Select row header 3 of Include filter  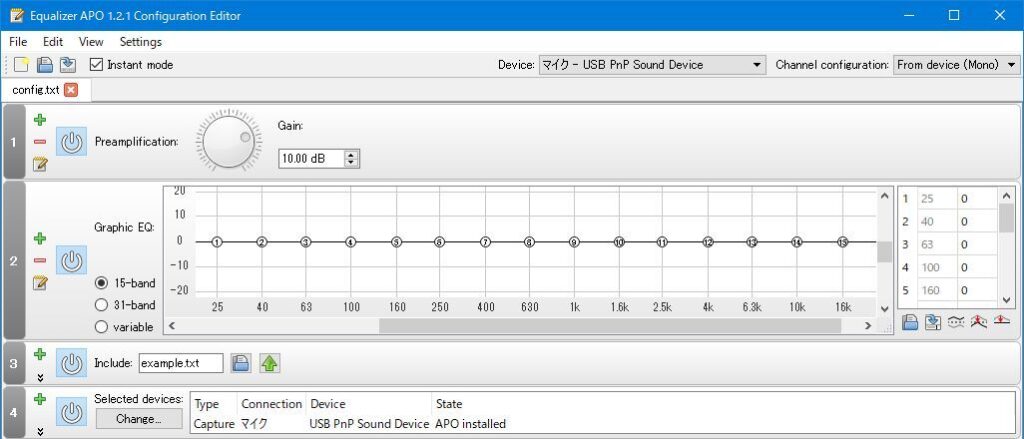[x=14, y=363]
